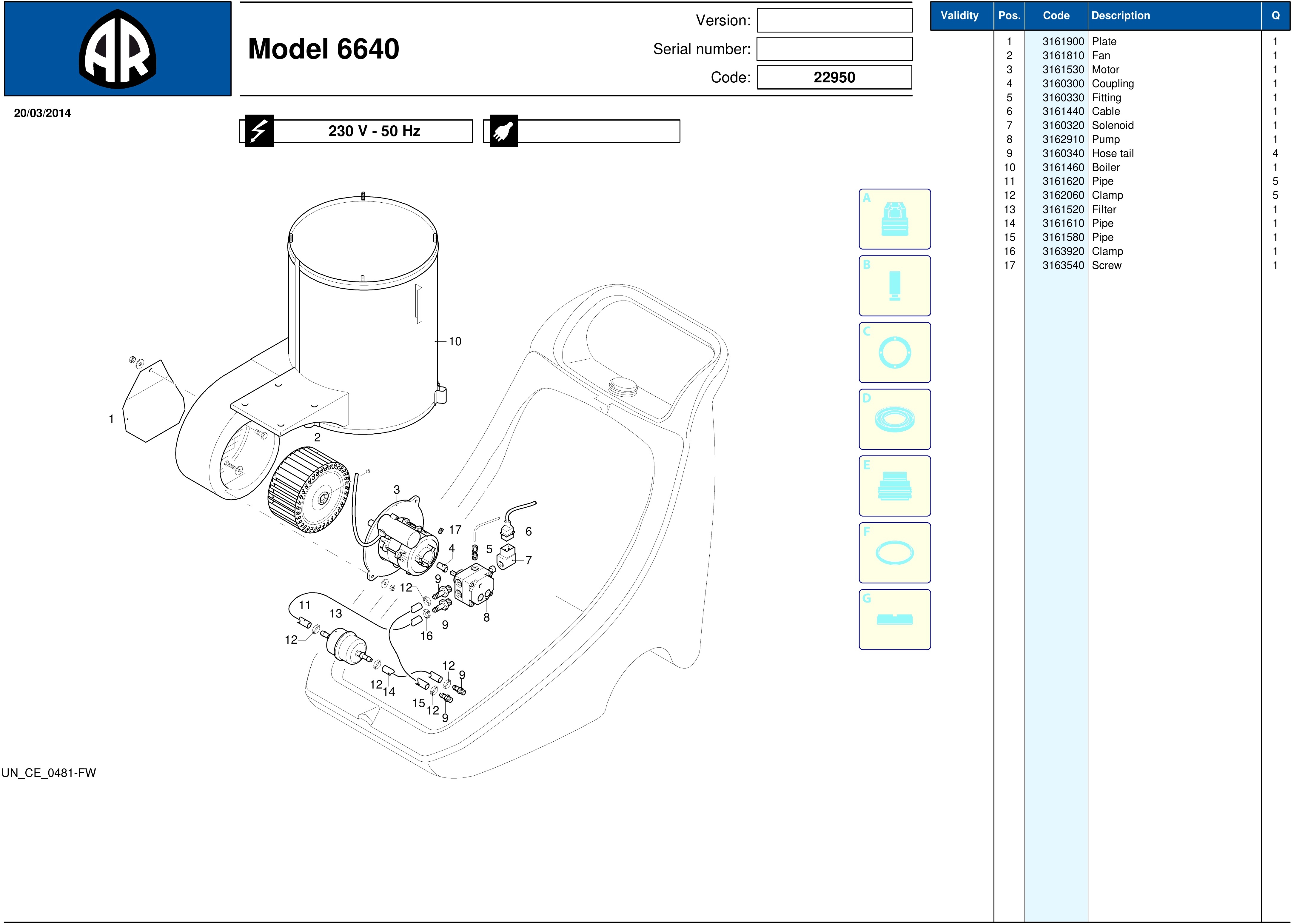Image resolution: width=1294 pixels, height=924 pixels.
Task: Select the Pump part code 3162910
Action: (1062, 139)
